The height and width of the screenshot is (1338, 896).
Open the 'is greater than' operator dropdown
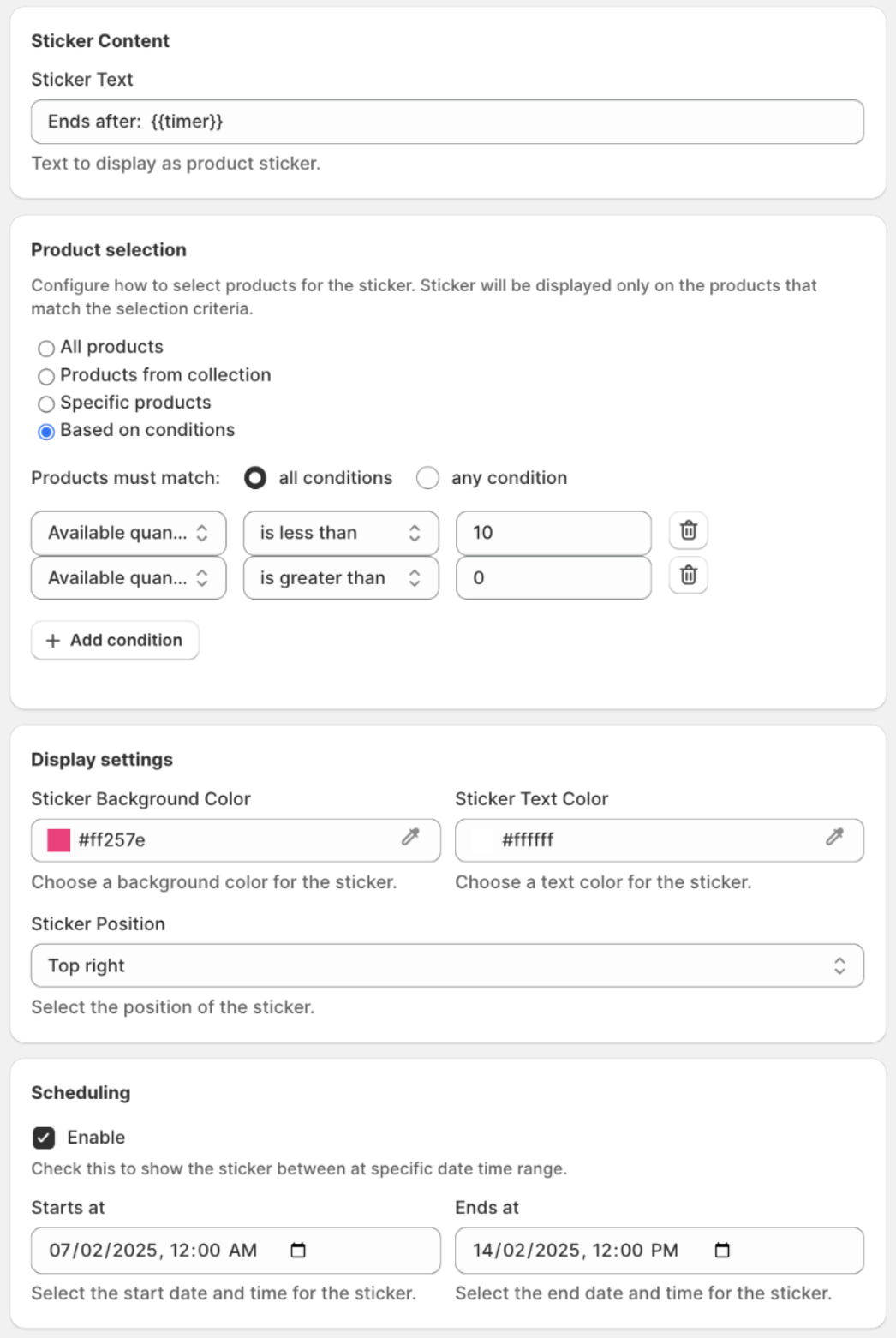(x=341, y=578)
